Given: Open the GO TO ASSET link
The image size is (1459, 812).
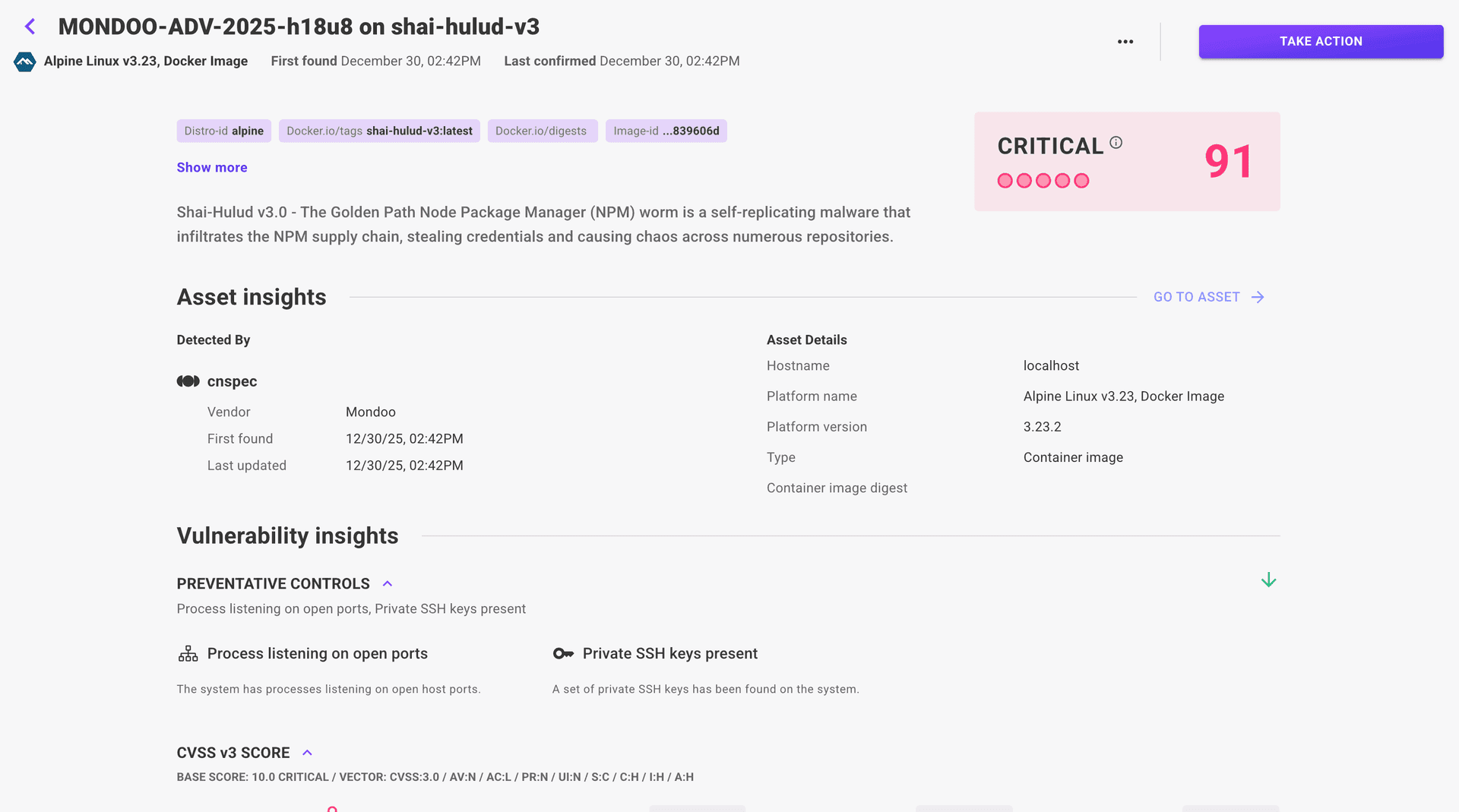Looking at the screenshot, I should 1197,297.
